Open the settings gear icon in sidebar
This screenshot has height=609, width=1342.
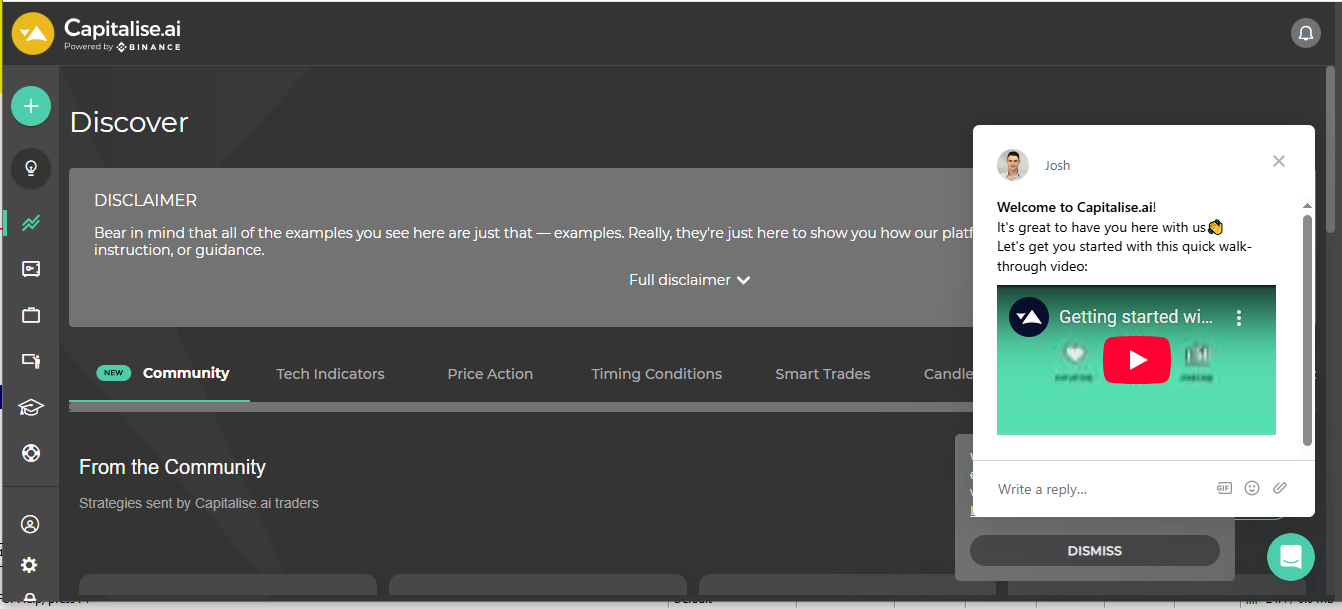click(x=30, y=565)
